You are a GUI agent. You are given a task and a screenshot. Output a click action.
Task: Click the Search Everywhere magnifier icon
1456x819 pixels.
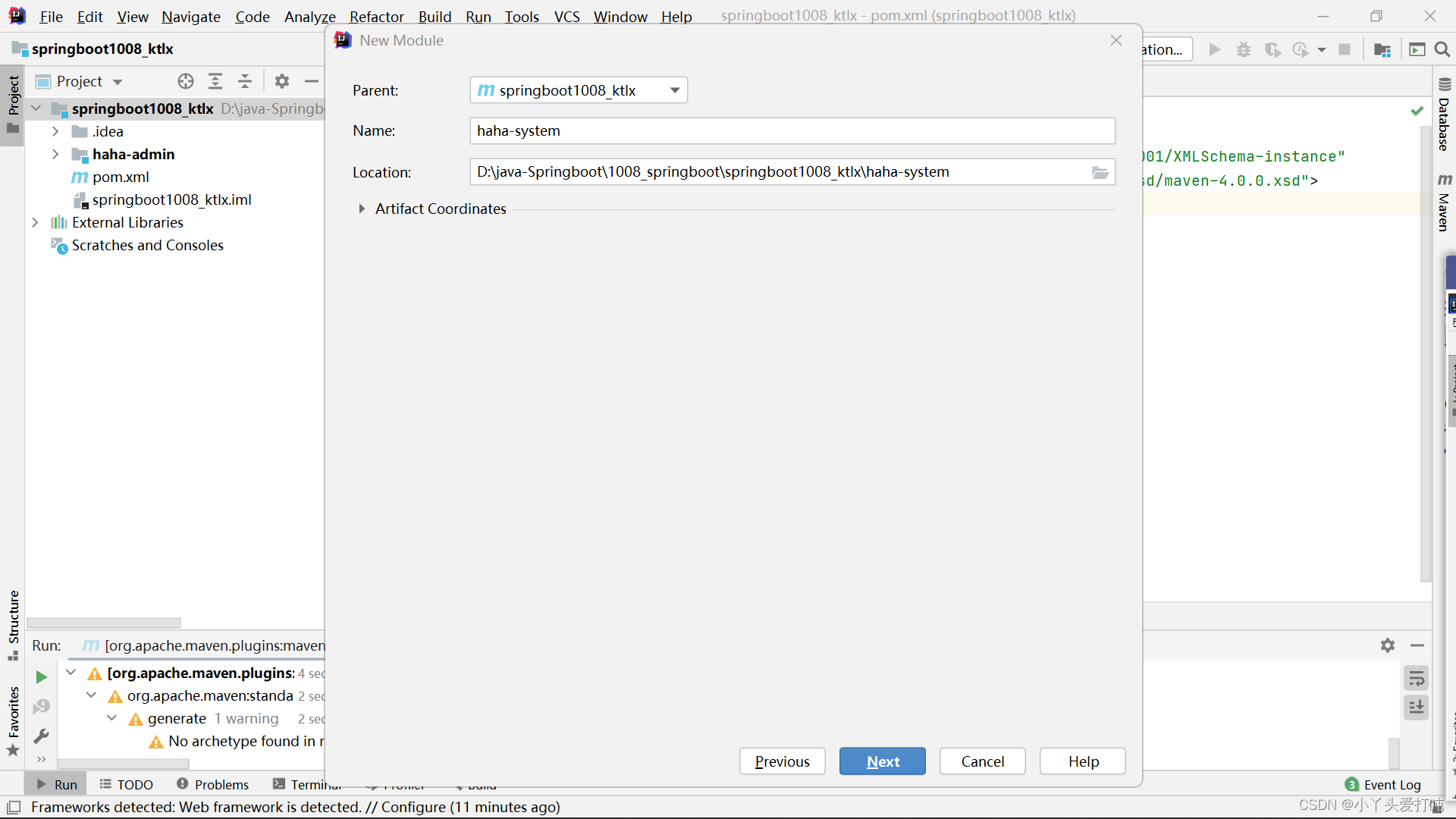(x=1442, y=49)
